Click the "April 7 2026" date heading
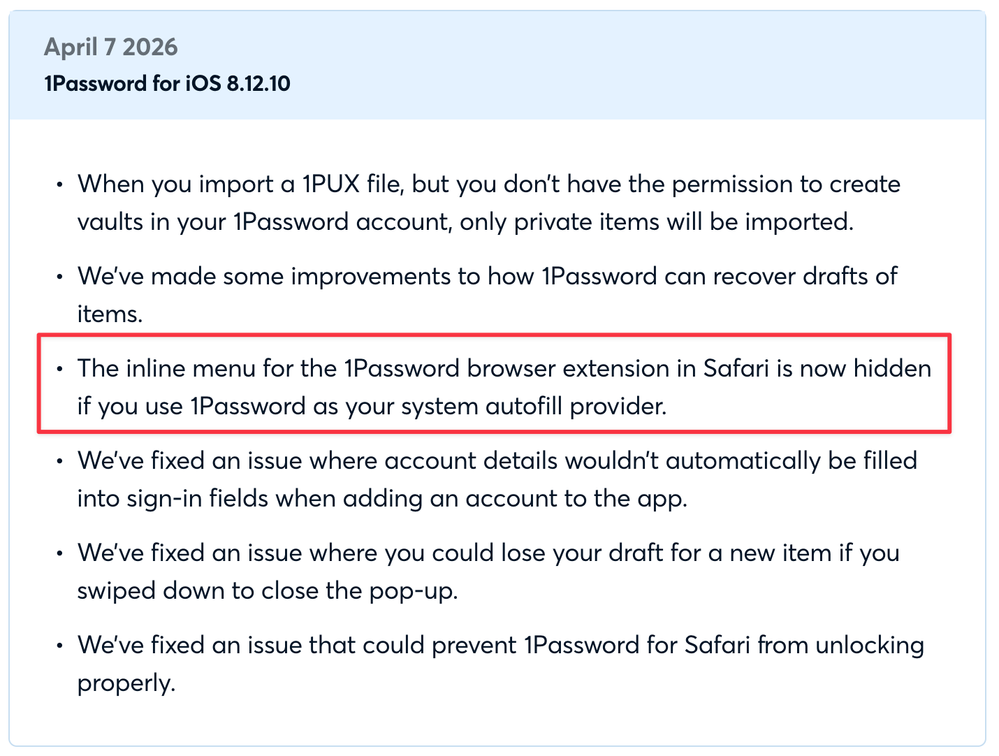 pyautogui.click(x=112, y=47)
